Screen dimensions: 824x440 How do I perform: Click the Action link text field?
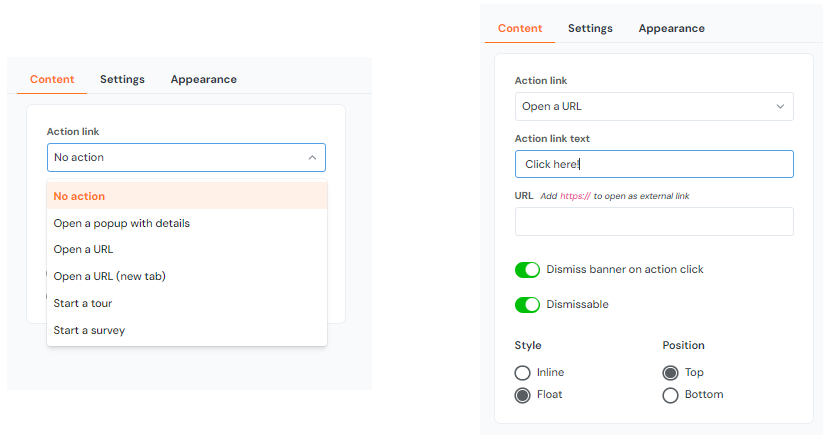click(654, 164)
